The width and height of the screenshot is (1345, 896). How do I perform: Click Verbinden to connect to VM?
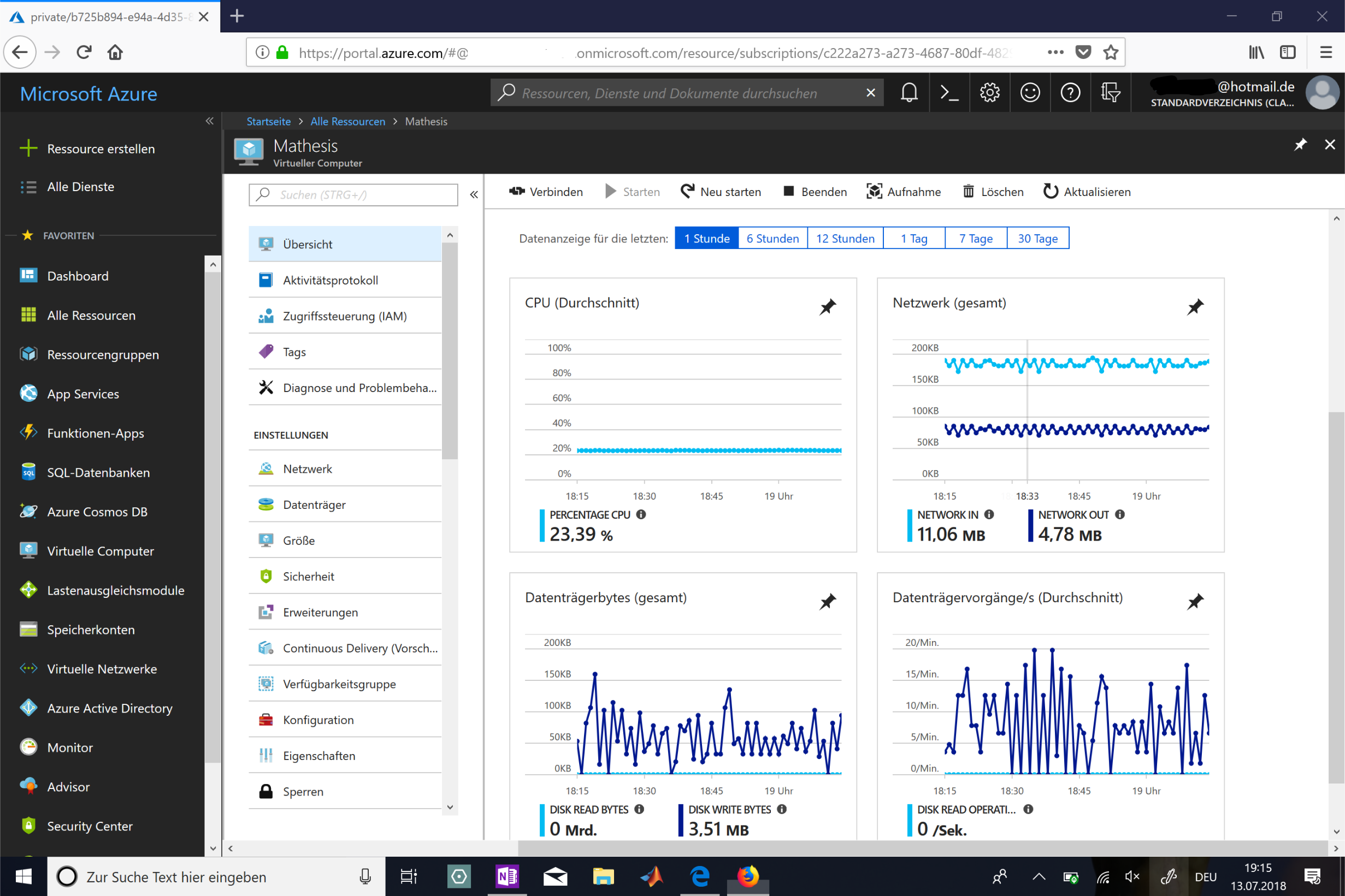(546, 192)
